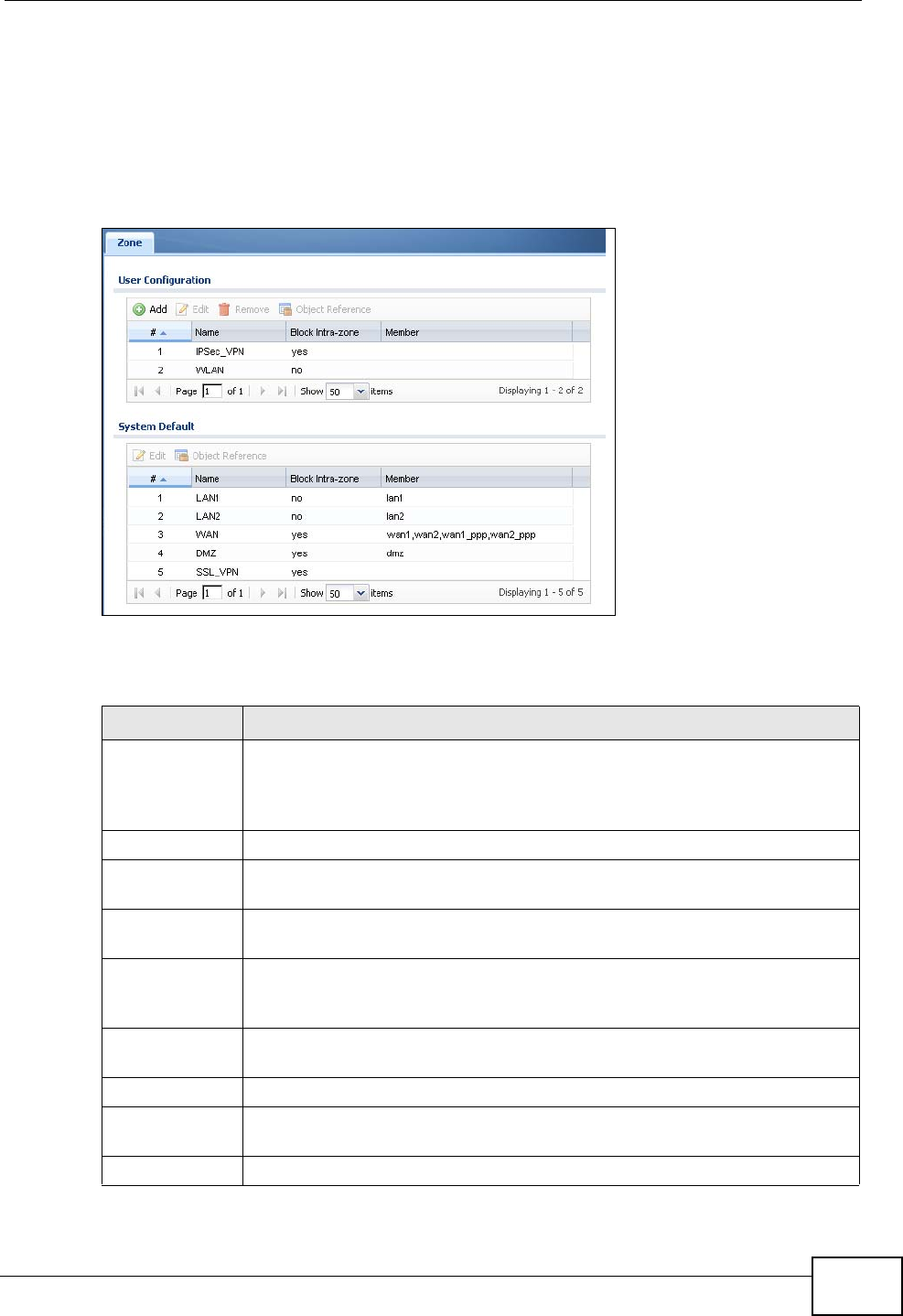Sort User Configuration by Name column

(x=239, y=332)
